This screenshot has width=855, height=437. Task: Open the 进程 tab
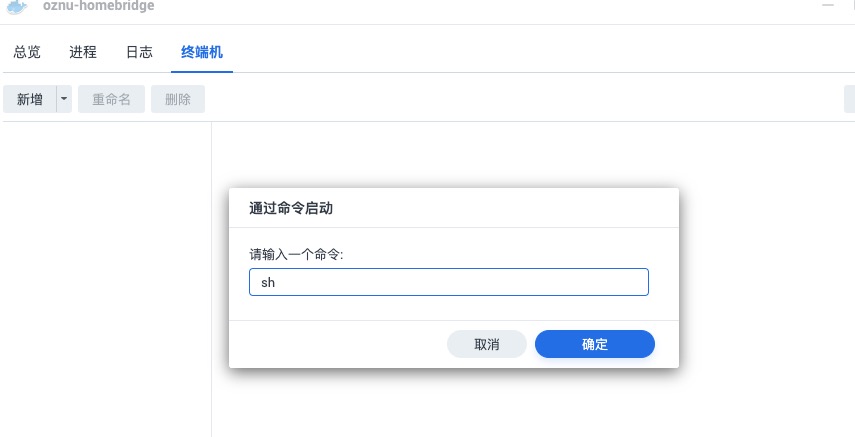pos(83,53)
